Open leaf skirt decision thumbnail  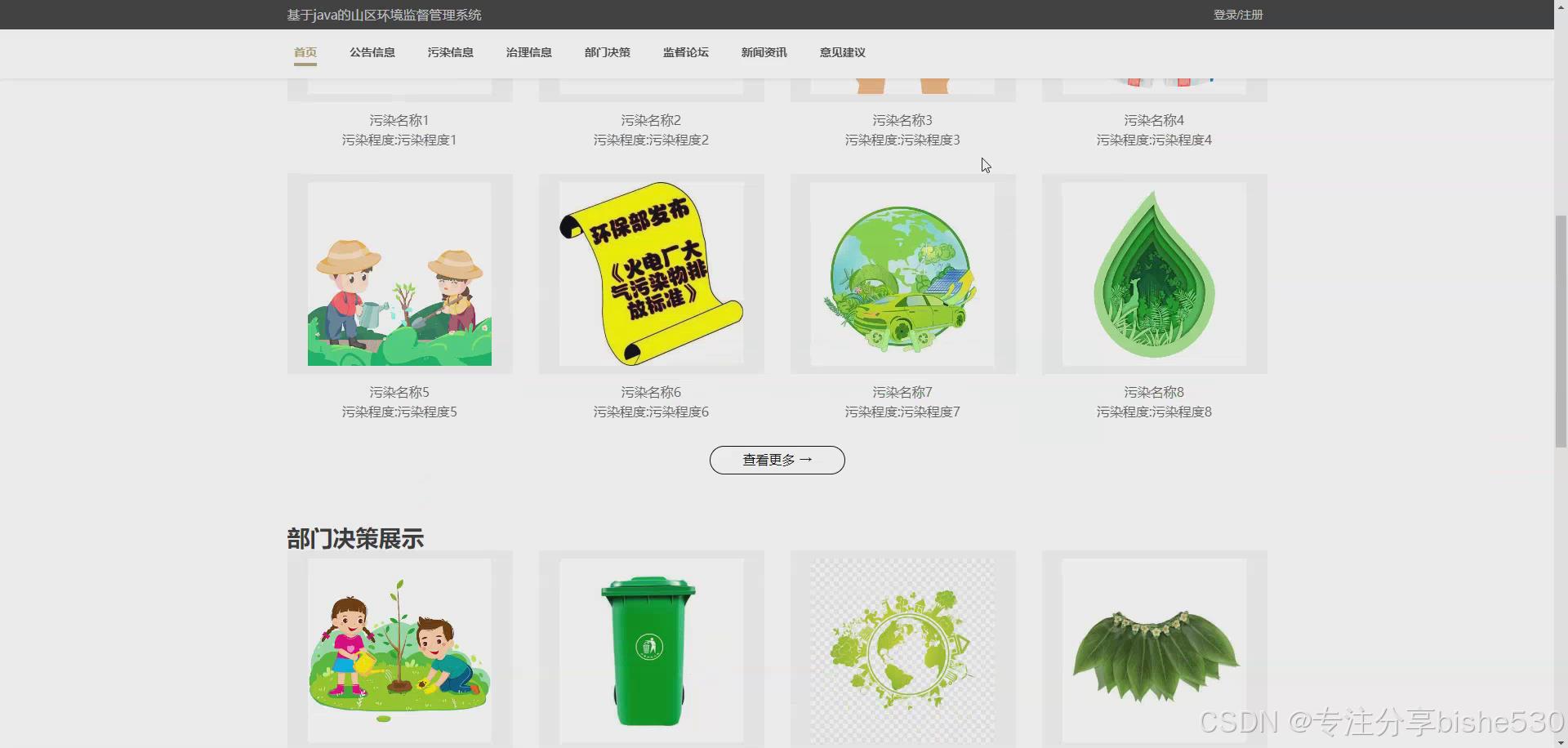(1154, 650)
